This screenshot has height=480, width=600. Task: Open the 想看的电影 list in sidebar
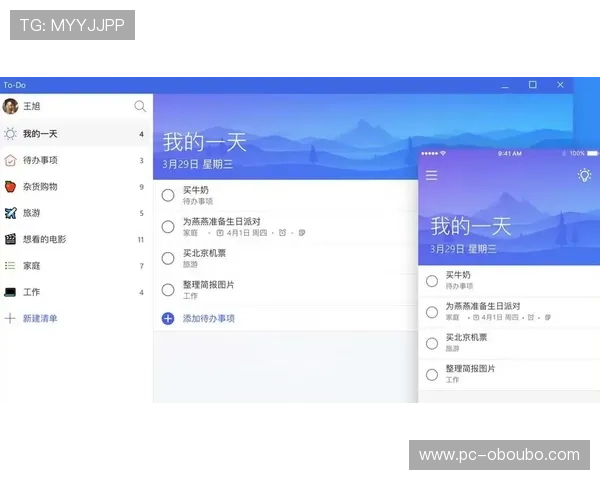tap(76, 239)
